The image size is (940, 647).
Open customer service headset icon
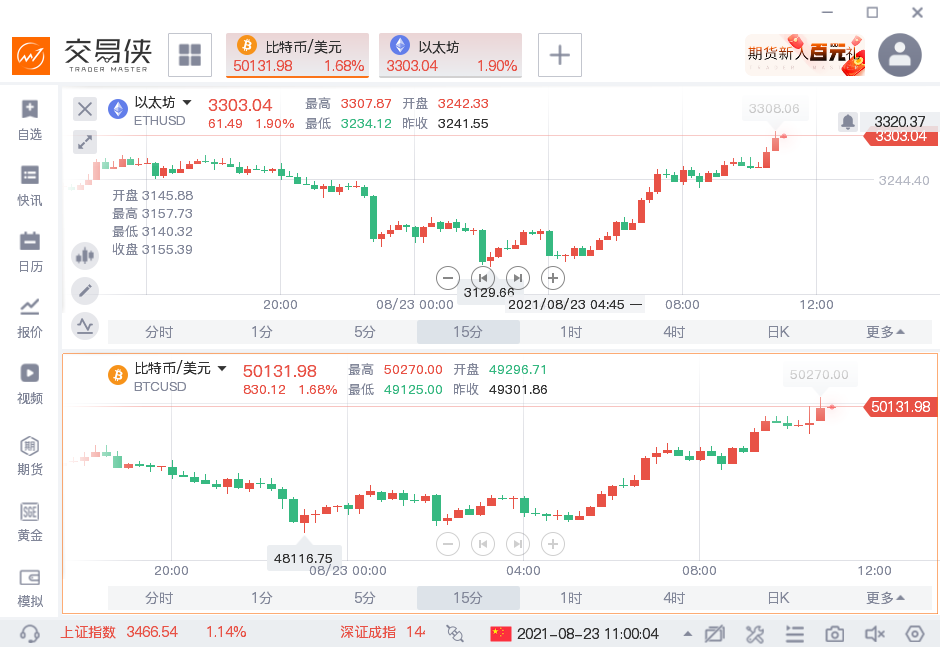pyautogui.click(x=30, y=634)
